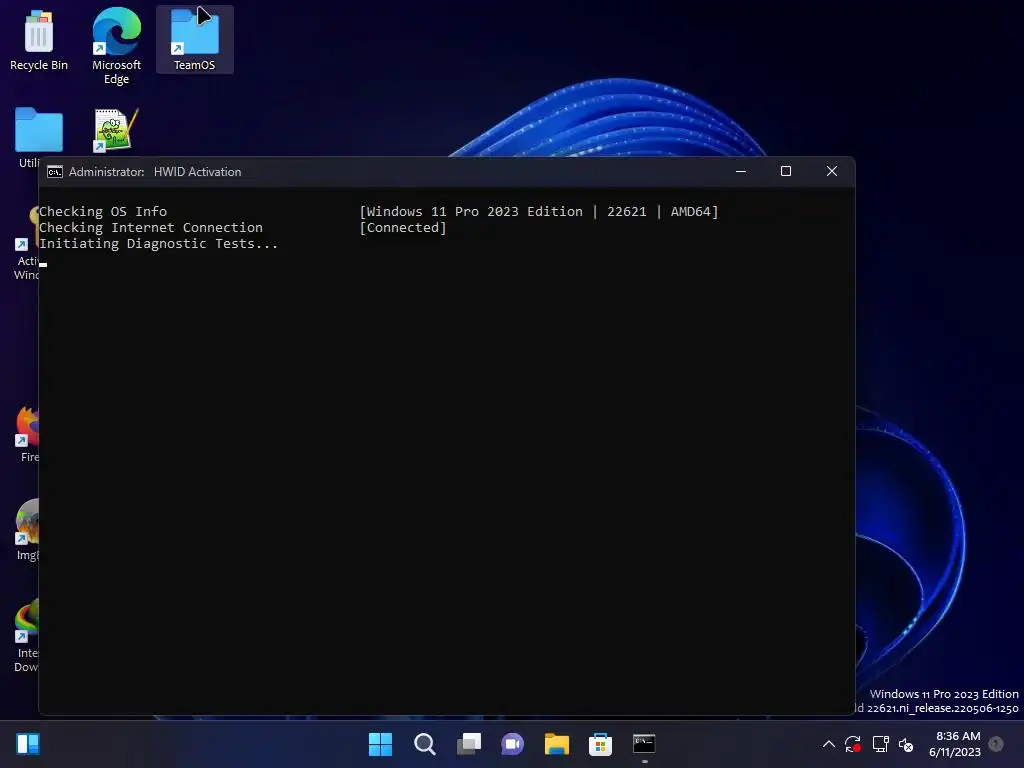
Task: Switch to Command Prompt taskbar icon
Action: pyautogui.click(x=644, y=744)
